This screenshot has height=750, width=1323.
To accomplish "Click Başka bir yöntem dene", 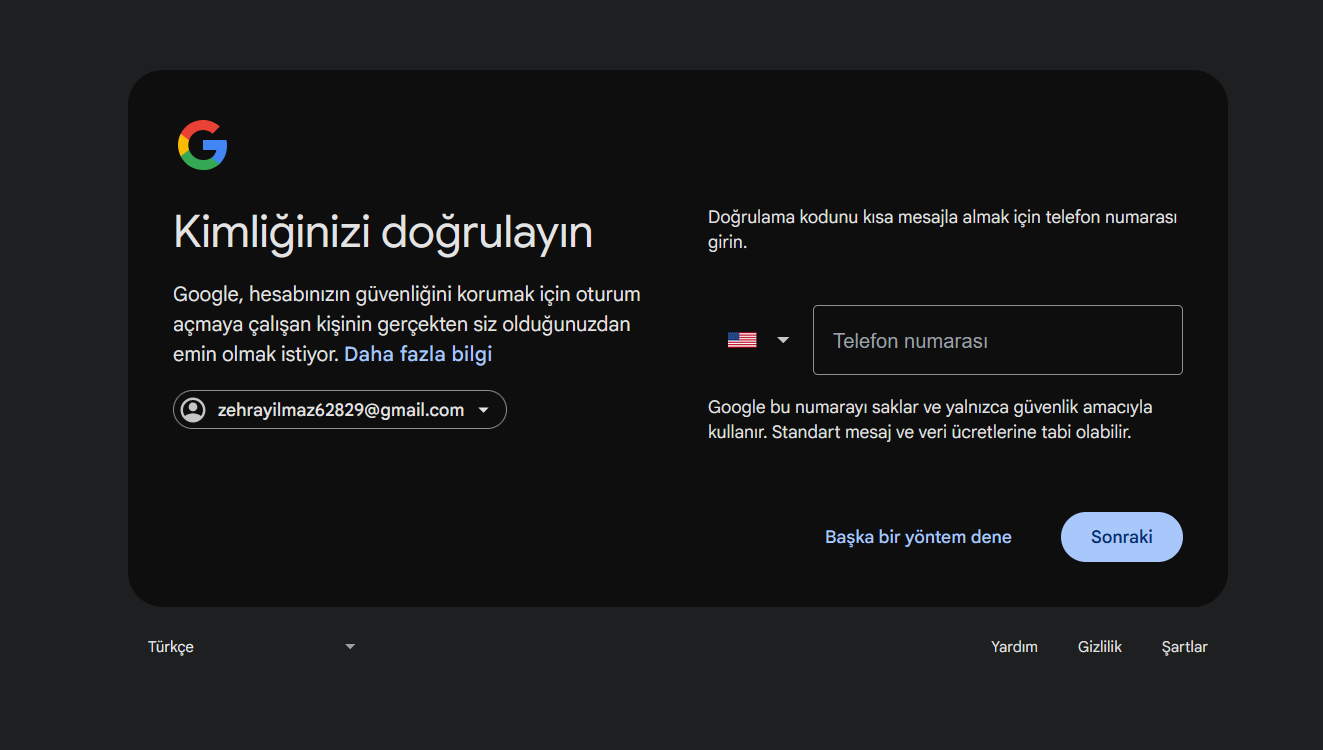I will [x=918, y=537].
